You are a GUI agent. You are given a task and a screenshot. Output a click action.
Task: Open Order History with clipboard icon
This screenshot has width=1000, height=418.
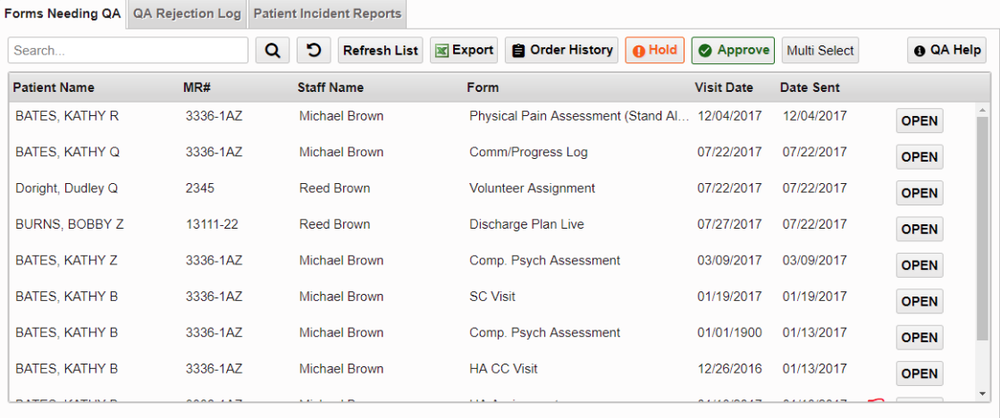point(562,50)
